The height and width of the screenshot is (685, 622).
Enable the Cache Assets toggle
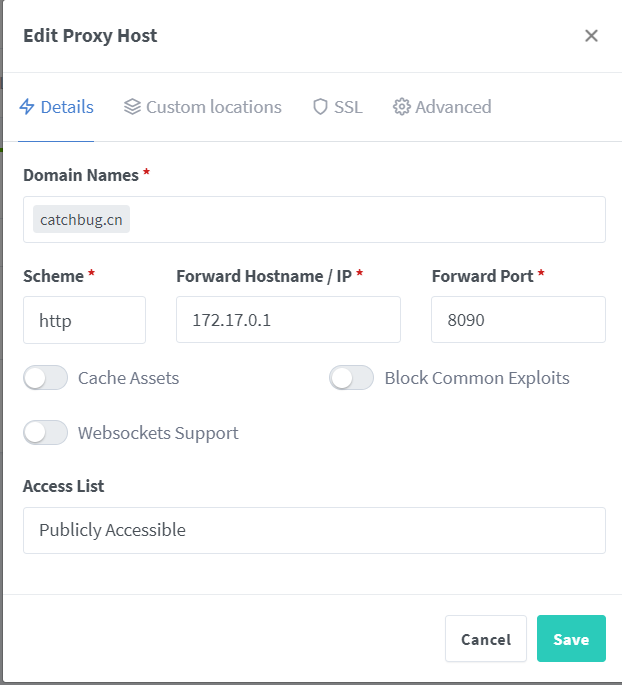tap(45, 378)
